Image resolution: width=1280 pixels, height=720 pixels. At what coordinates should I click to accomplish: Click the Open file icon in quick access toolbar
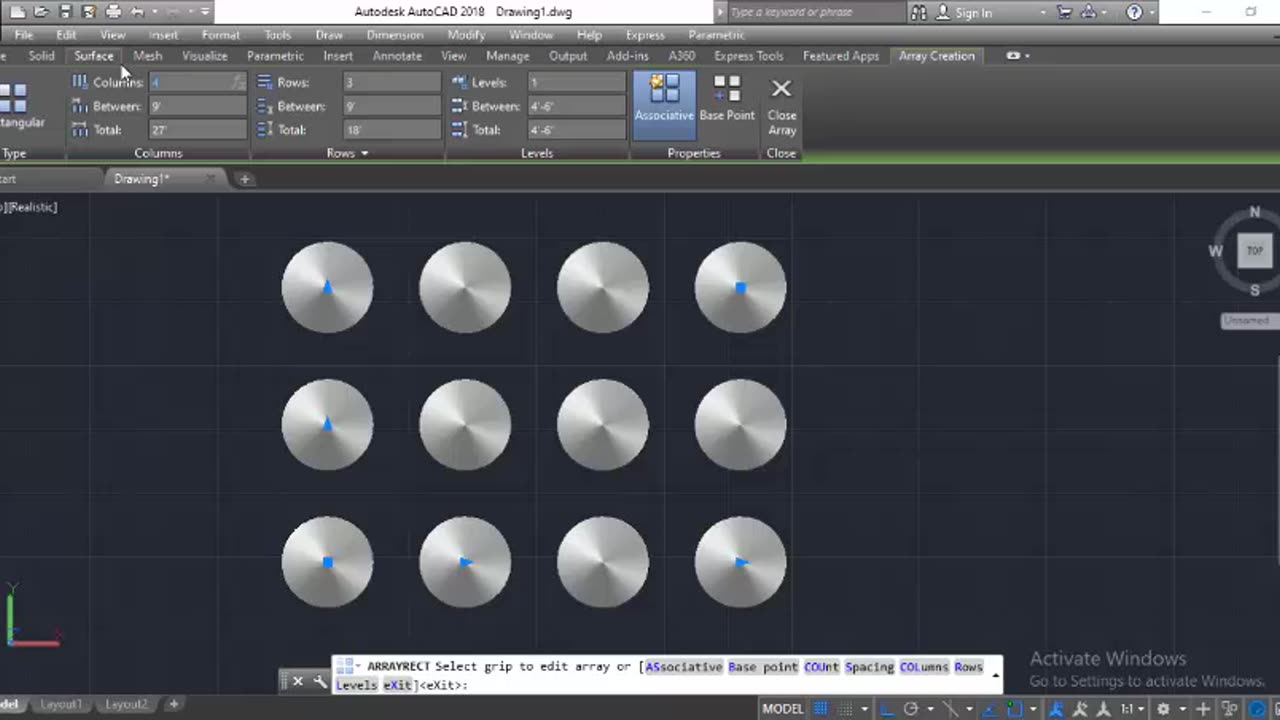pos(42,12)
